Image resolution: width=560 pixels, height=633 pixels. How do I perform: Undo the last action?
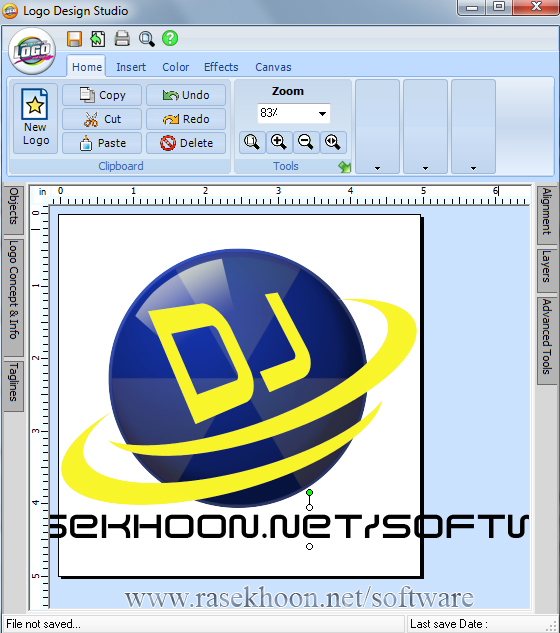(186, 95)
